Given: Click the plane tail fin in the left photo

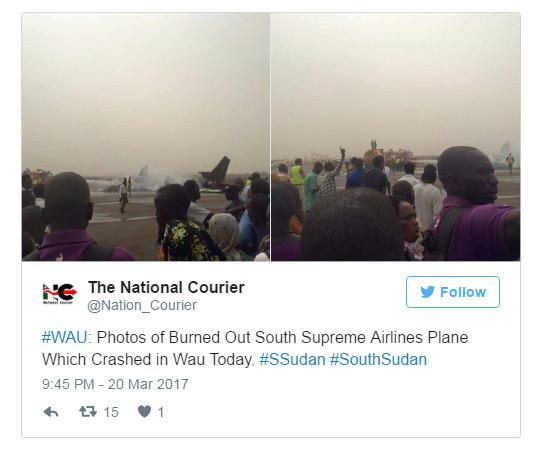Looking at the screenshot, I should (x=217, y=171).
